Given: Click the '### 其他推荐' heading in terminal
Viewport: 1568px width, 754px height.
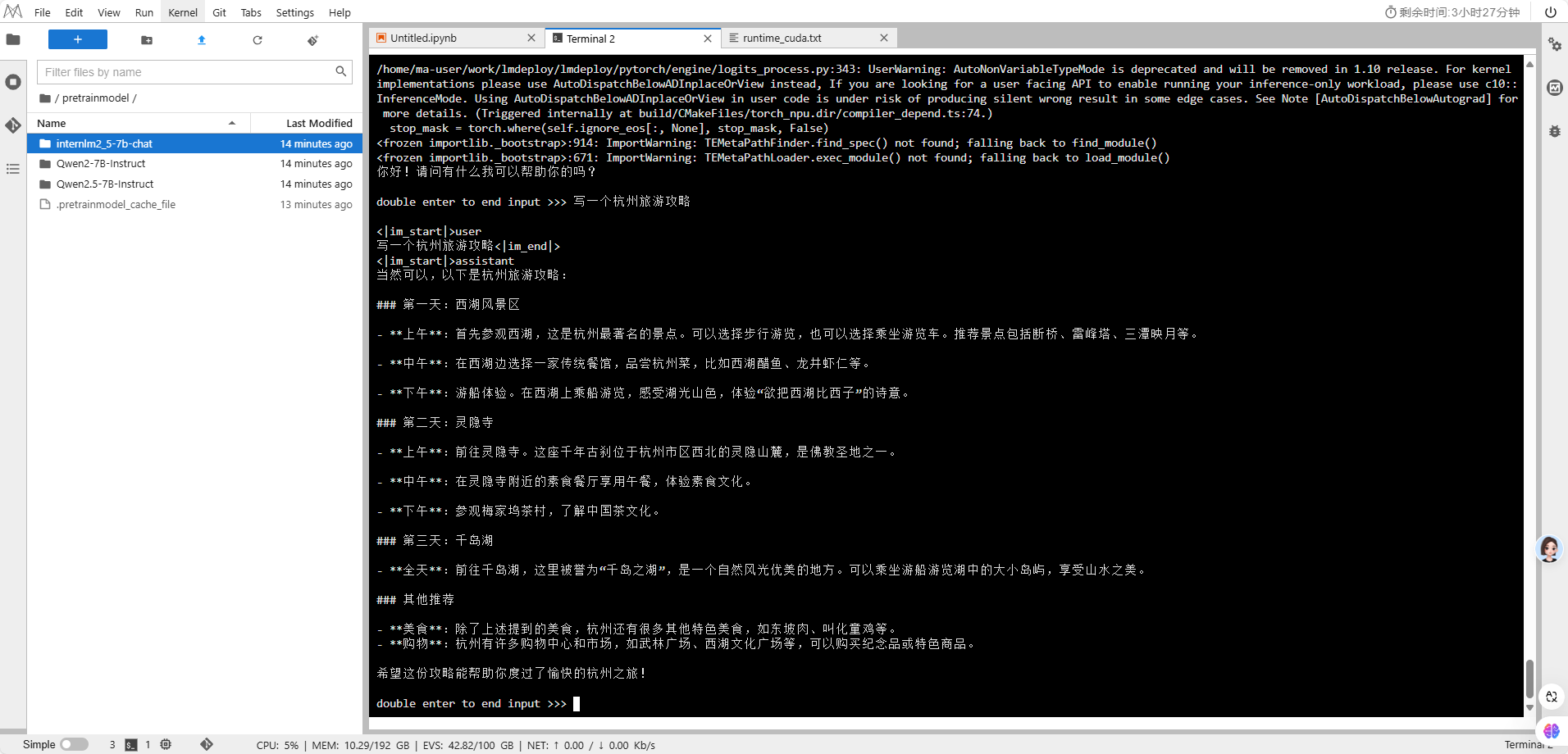Looking at the screenshot, I should point(415,600).
